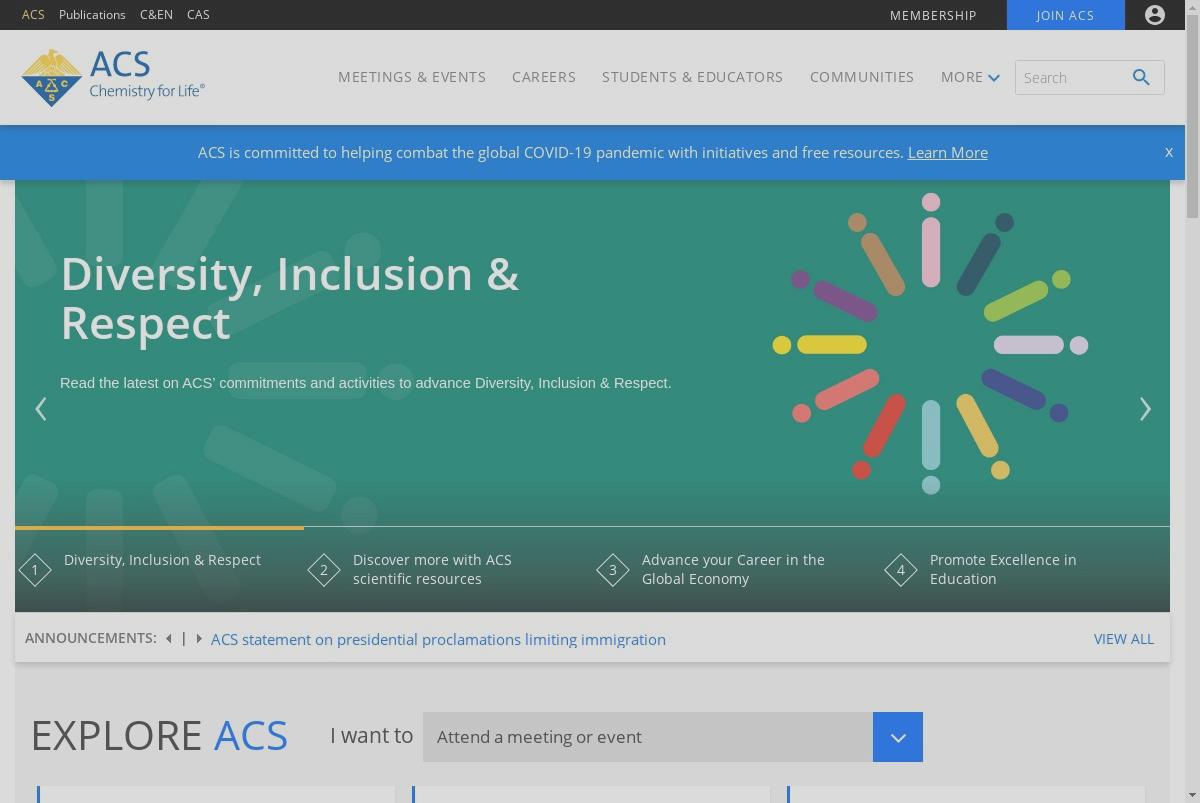Click inside the Search input field

(x=1072, y=77)
